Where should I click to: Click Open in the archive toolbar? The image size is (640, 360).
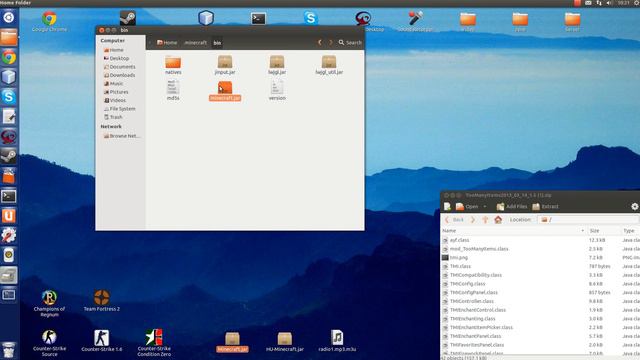tap(467, 207)
